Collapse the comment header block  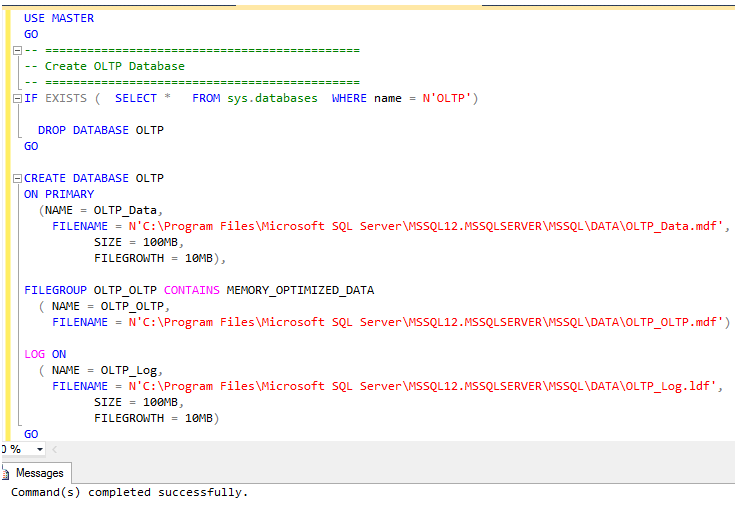17,50
